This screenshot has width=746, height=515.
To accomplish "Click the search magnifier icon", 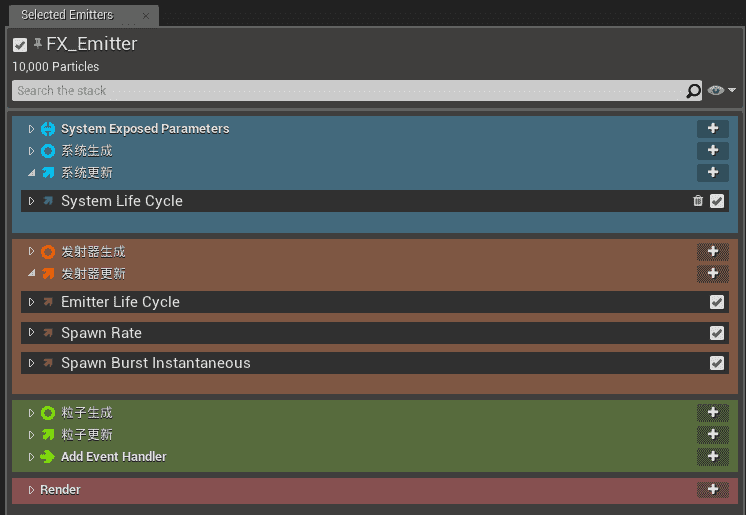I will (694, 91).
